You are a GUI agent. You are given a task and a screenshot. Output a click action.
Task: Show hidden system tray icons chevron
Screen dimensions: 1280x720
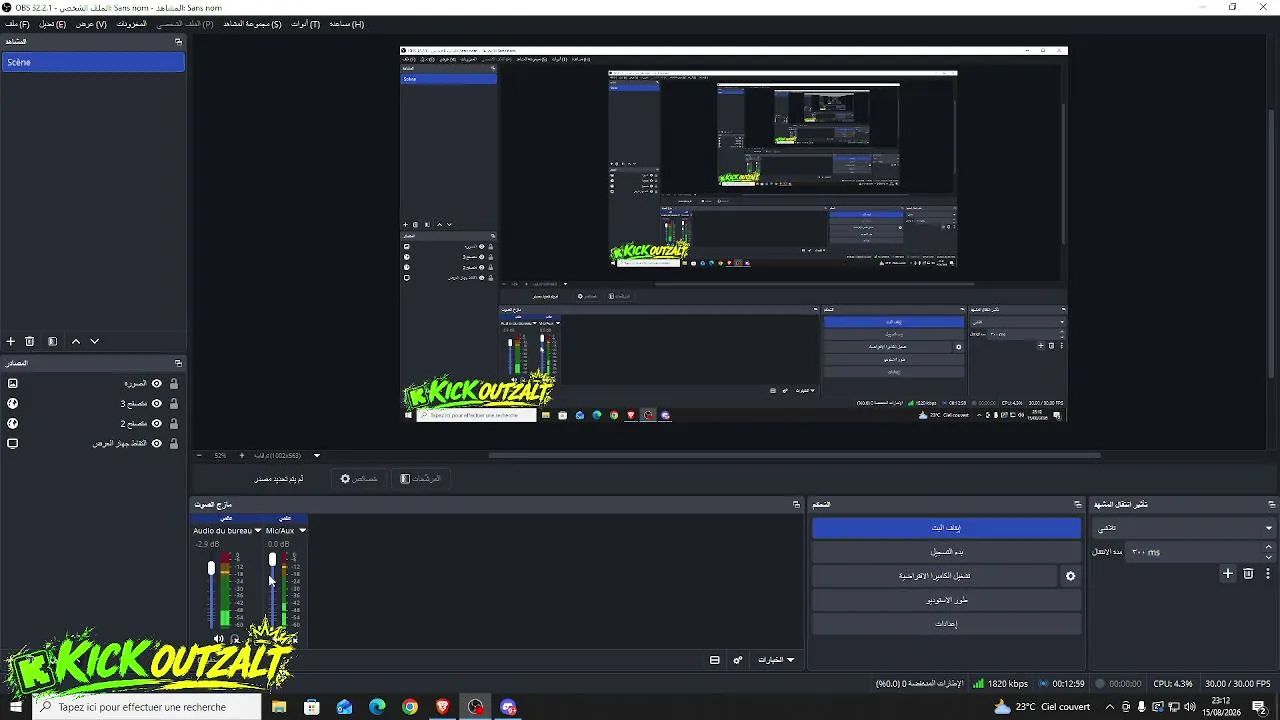point(1110,707)
